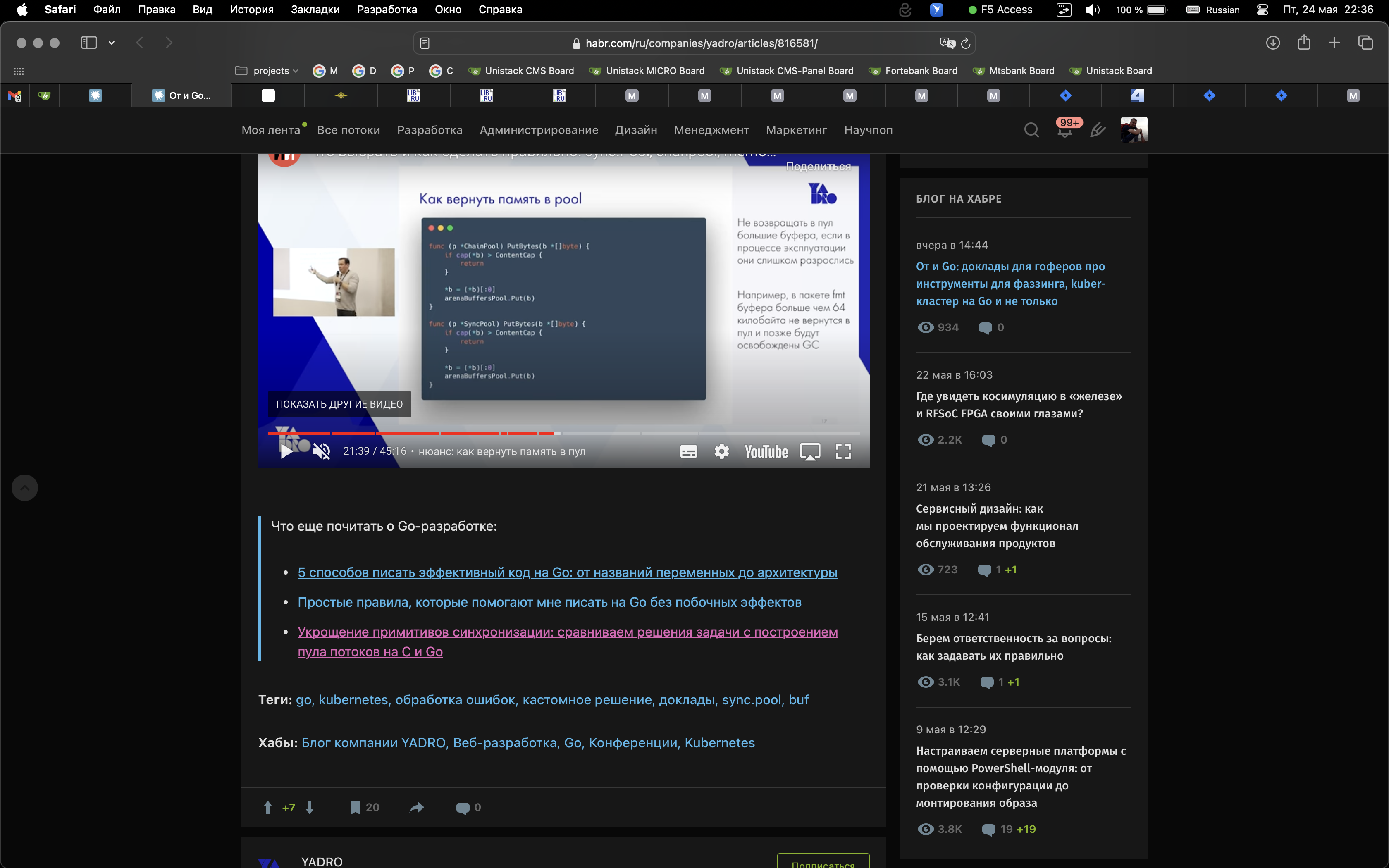Open the notifications bell with 99+ badge

click(1065, 130)
